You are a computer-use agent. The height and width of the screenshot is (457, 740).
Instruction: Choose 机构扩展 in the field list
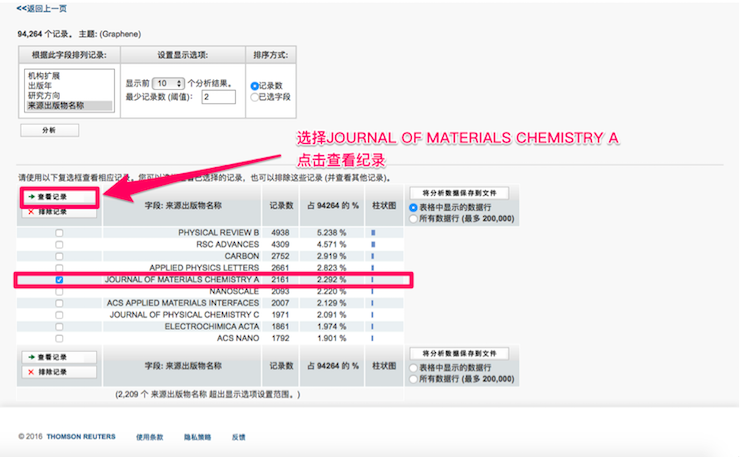pyautogui.click(x=46, y=75)
